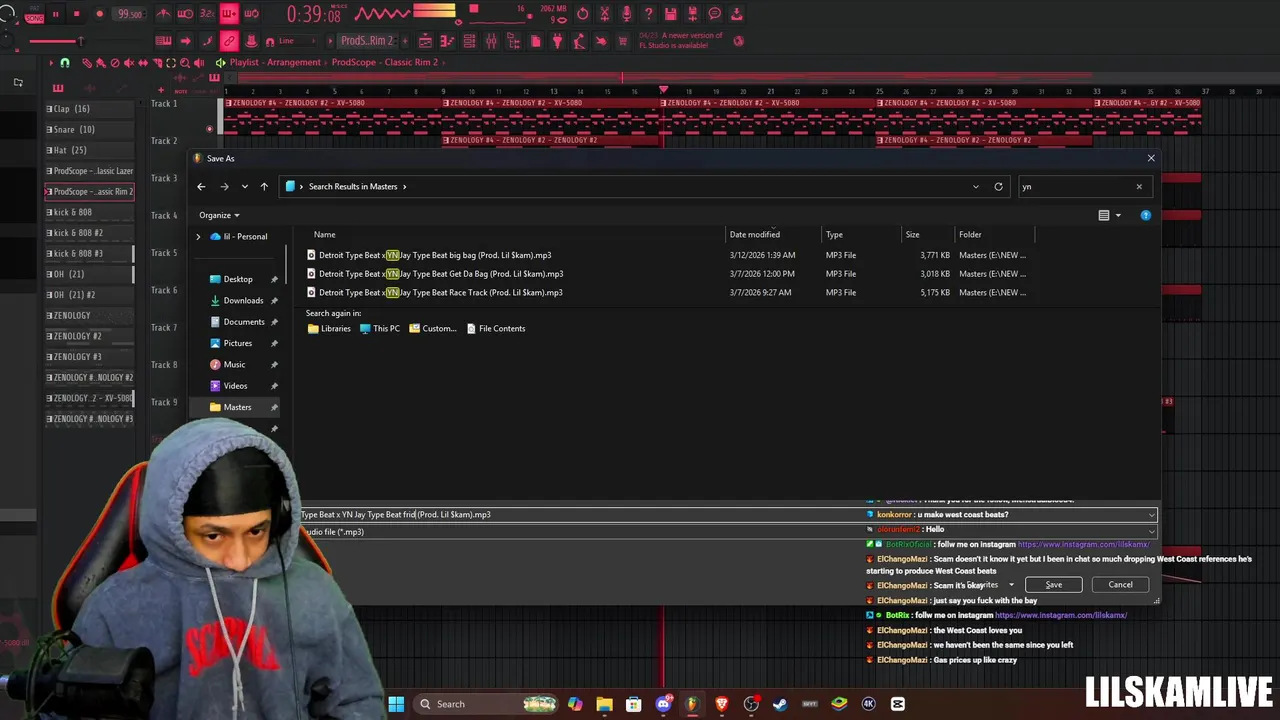
Task: Select the 'Get Da Bag' mp3 file
Action: (x=440, y=274)
